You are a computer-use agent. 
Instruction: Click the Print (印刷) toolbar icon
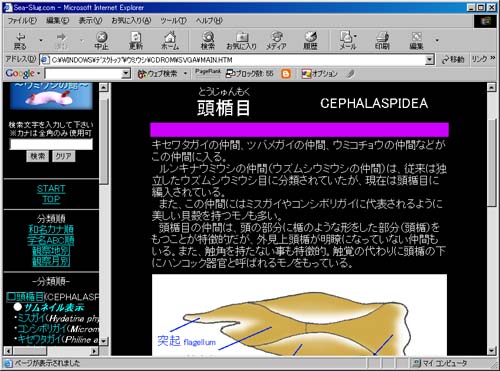(x=382, y=40)
